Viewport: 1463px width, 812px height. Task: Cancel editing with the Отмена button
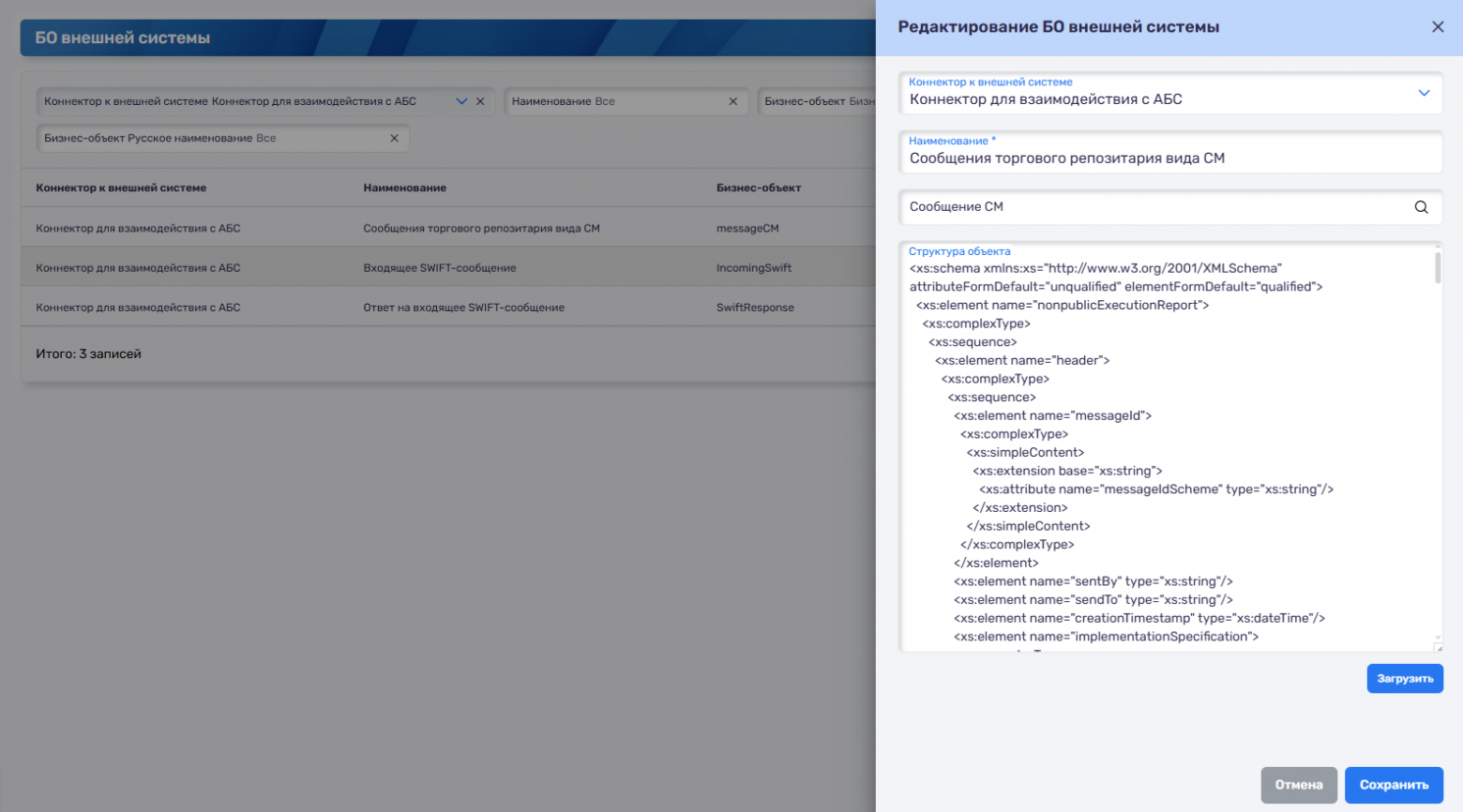[1298, 785]
